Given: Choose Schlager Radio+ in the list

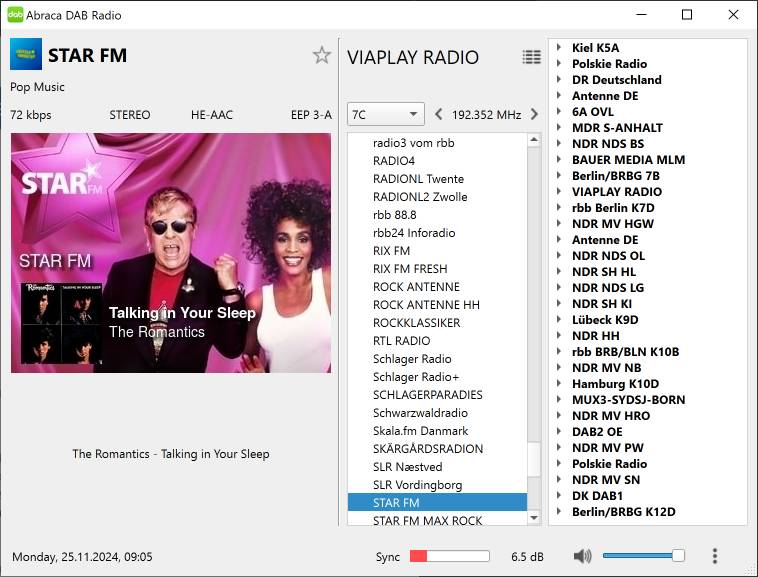Looking at the screenshot, I should point(416,377).
